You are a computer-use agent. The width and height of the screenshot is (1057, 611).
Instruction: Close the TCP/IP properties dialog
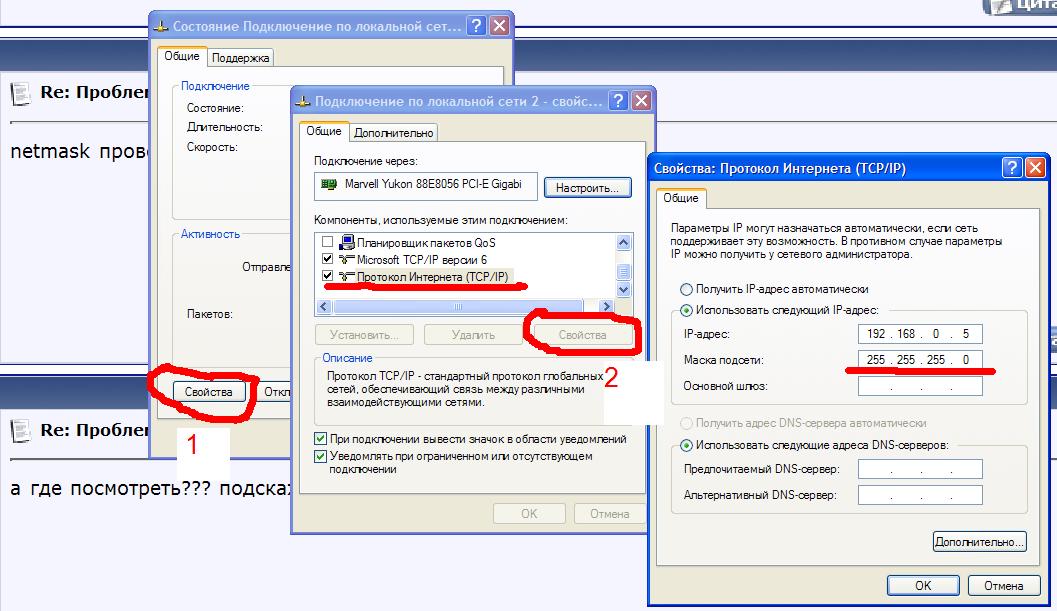point(1035,167)
